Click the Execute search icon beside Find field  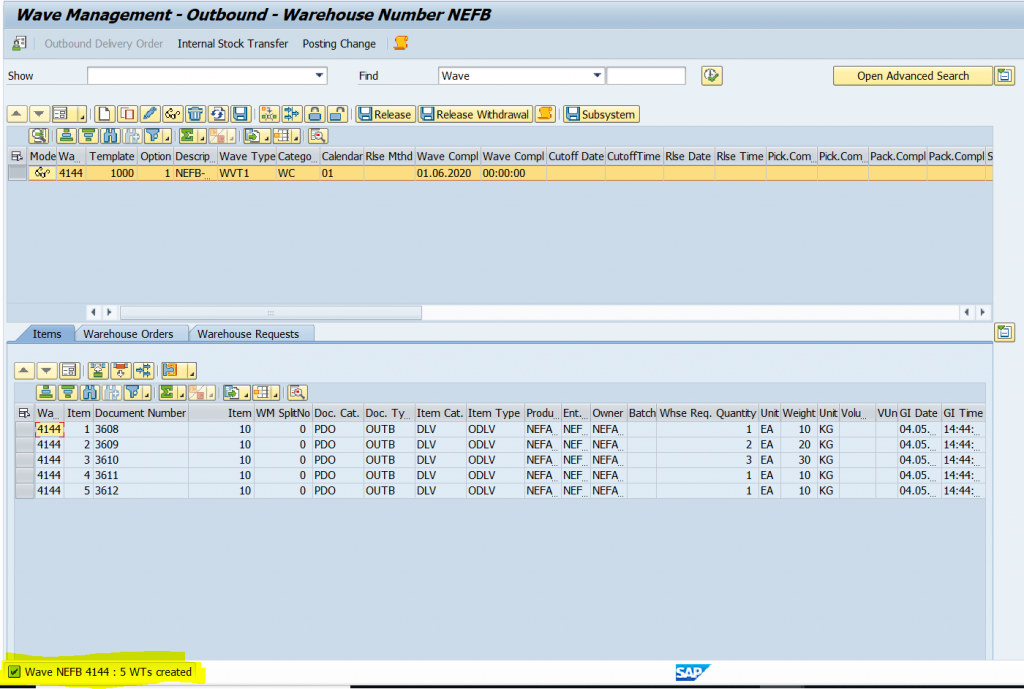click(711, 76)
